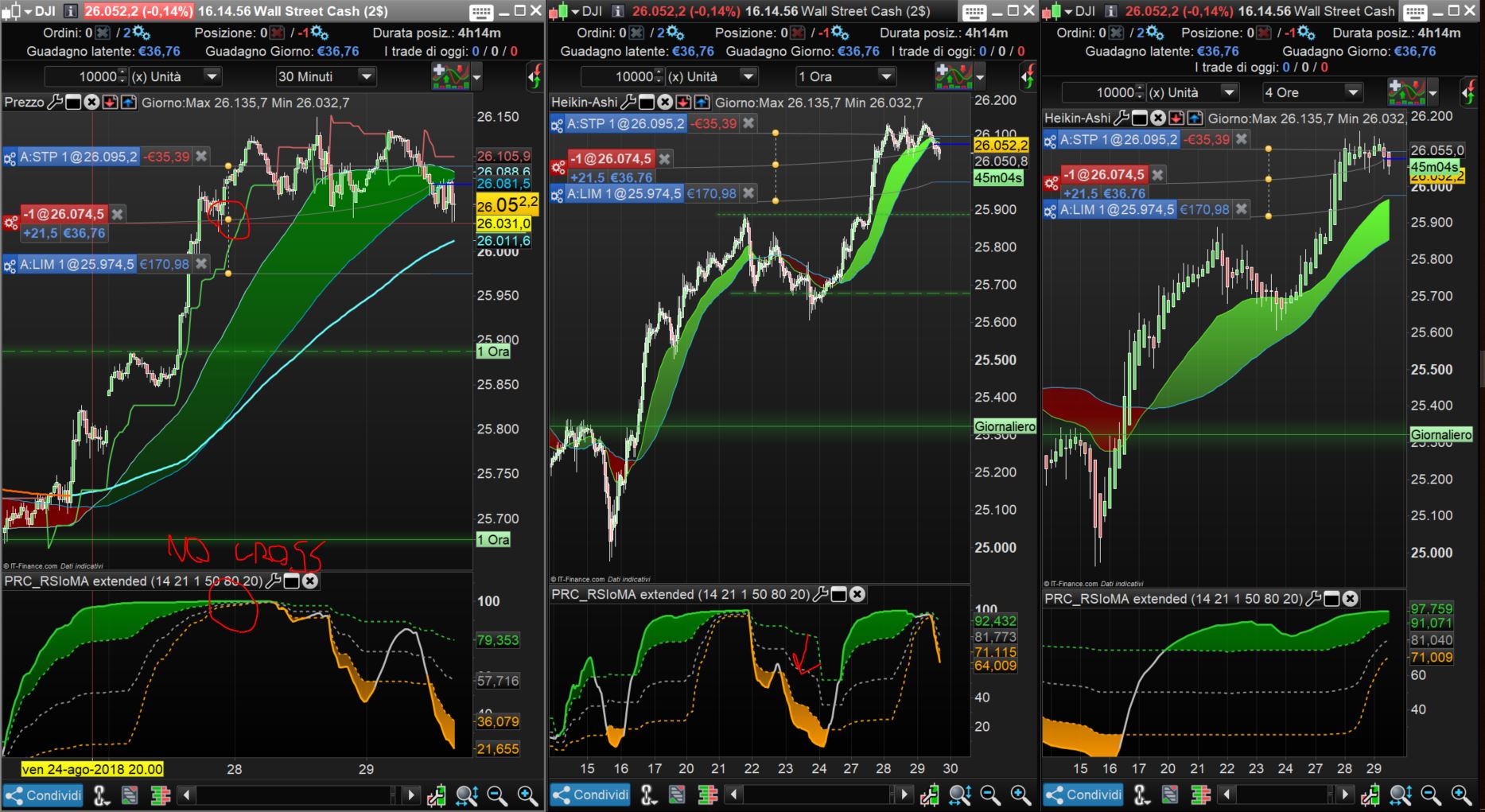The height and width of the screenshot is (812, 1485).
Task: Open candlestick chart settings icon on 30 Minuti chart
Action: click(436, 795)
